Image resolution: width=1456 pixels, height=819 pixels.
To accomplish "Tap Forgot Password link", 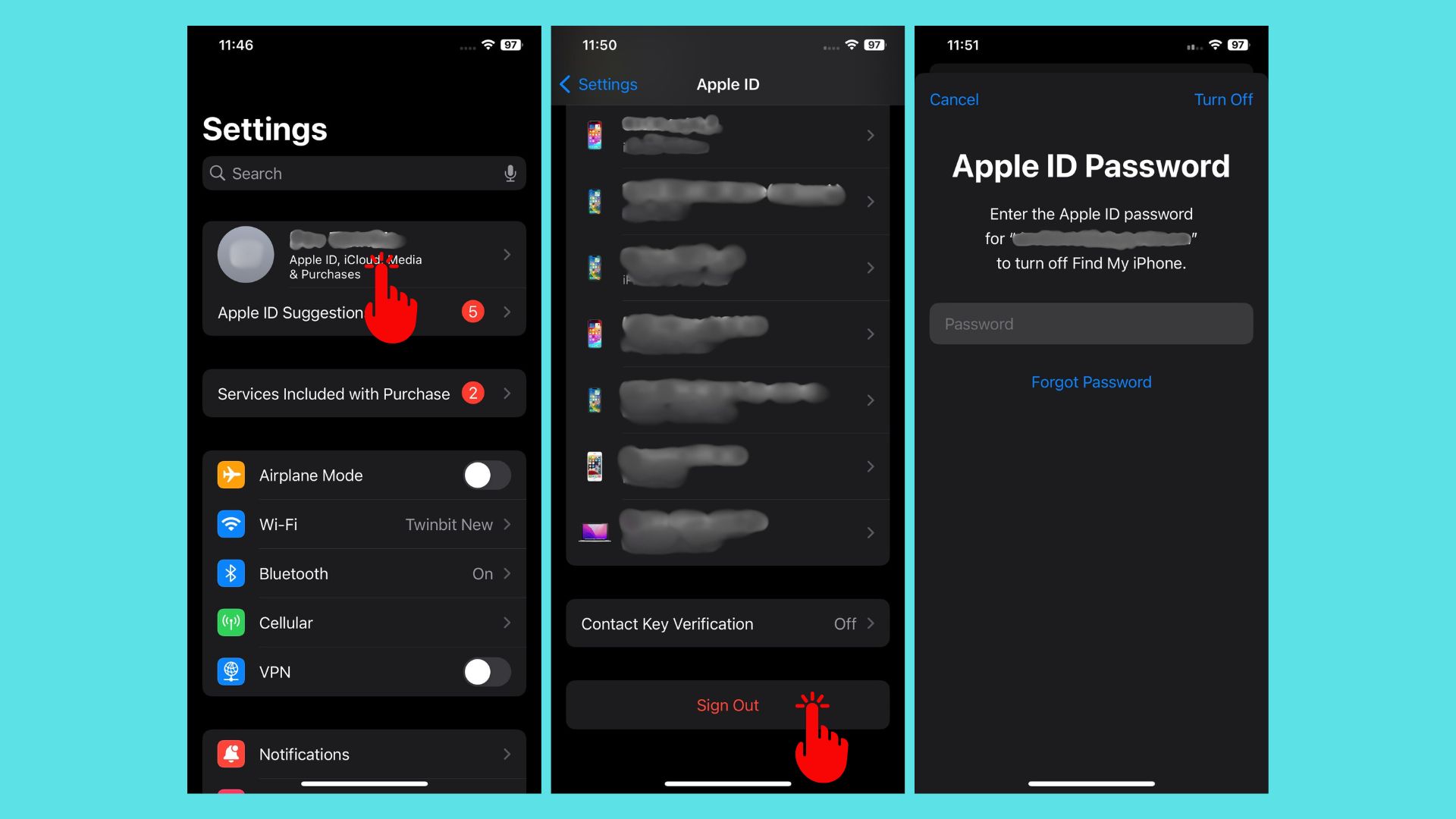I will pyautogui.click(x=1091, y=382).
